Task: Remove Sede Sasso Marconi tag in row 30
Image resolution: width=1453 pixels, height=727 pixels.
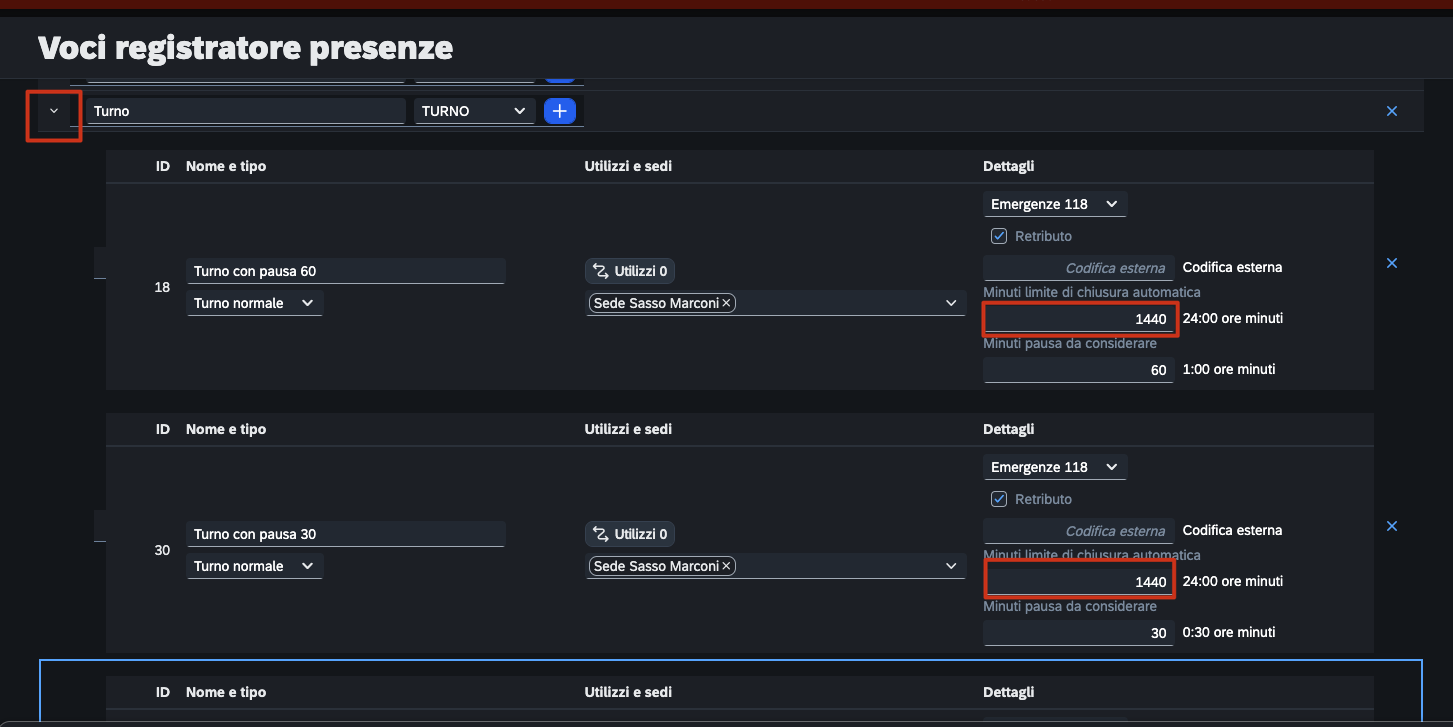Action: coord(727,566)
